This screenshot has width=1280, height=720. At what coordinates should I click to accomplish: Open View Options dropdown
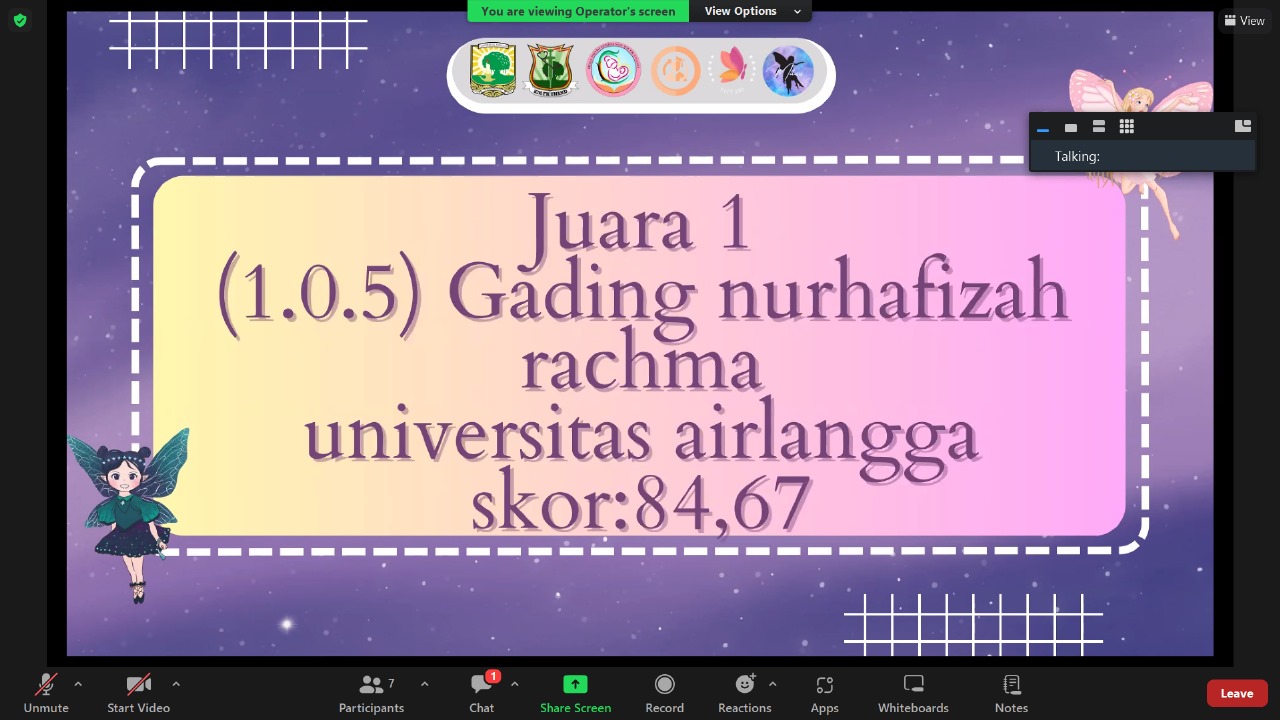click(752, 11)
